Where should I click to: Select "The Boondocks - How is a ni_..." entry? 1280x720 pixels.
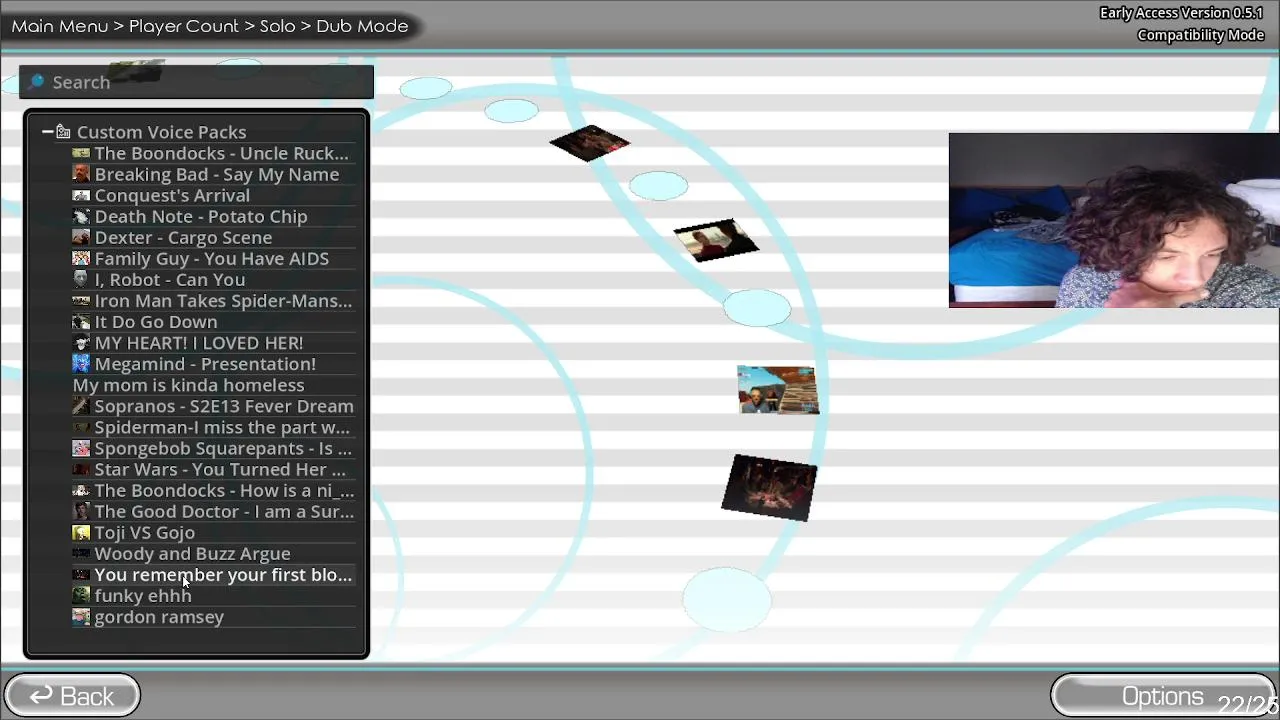coord(214,490)
